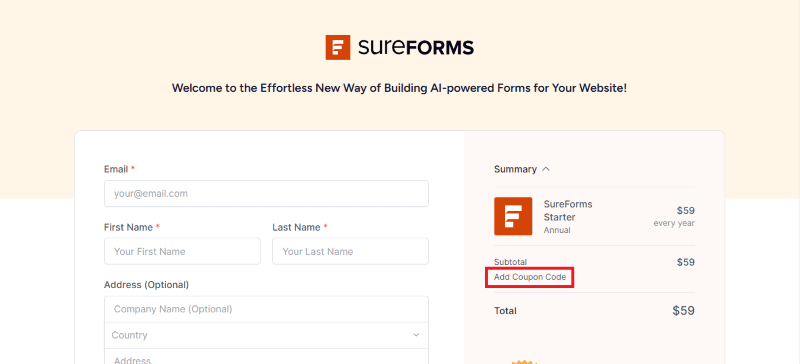Click the Address (Optional) section label

click(x=146, y=285)
